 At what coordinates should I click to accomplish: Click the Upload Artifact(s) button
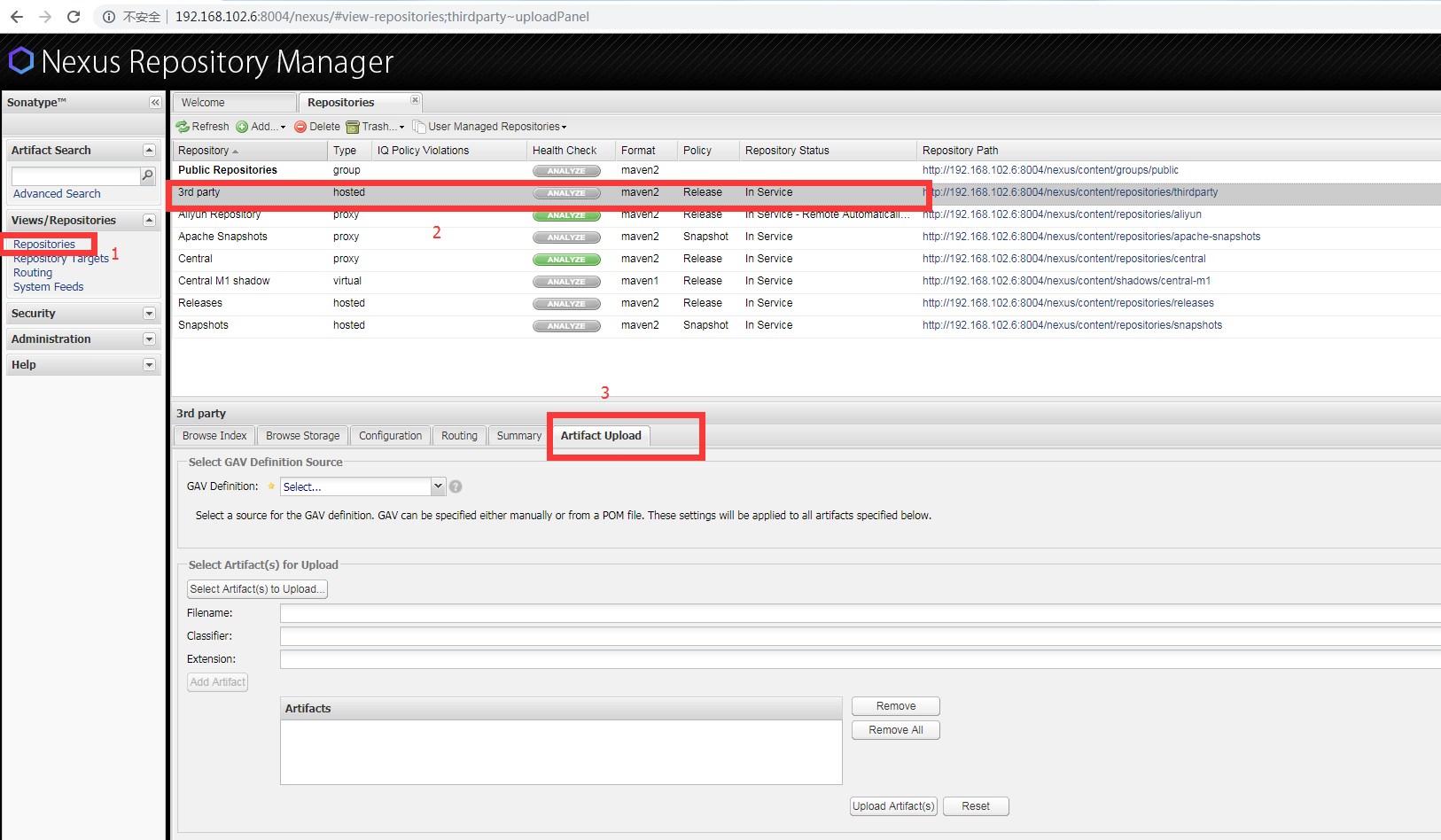893,806
